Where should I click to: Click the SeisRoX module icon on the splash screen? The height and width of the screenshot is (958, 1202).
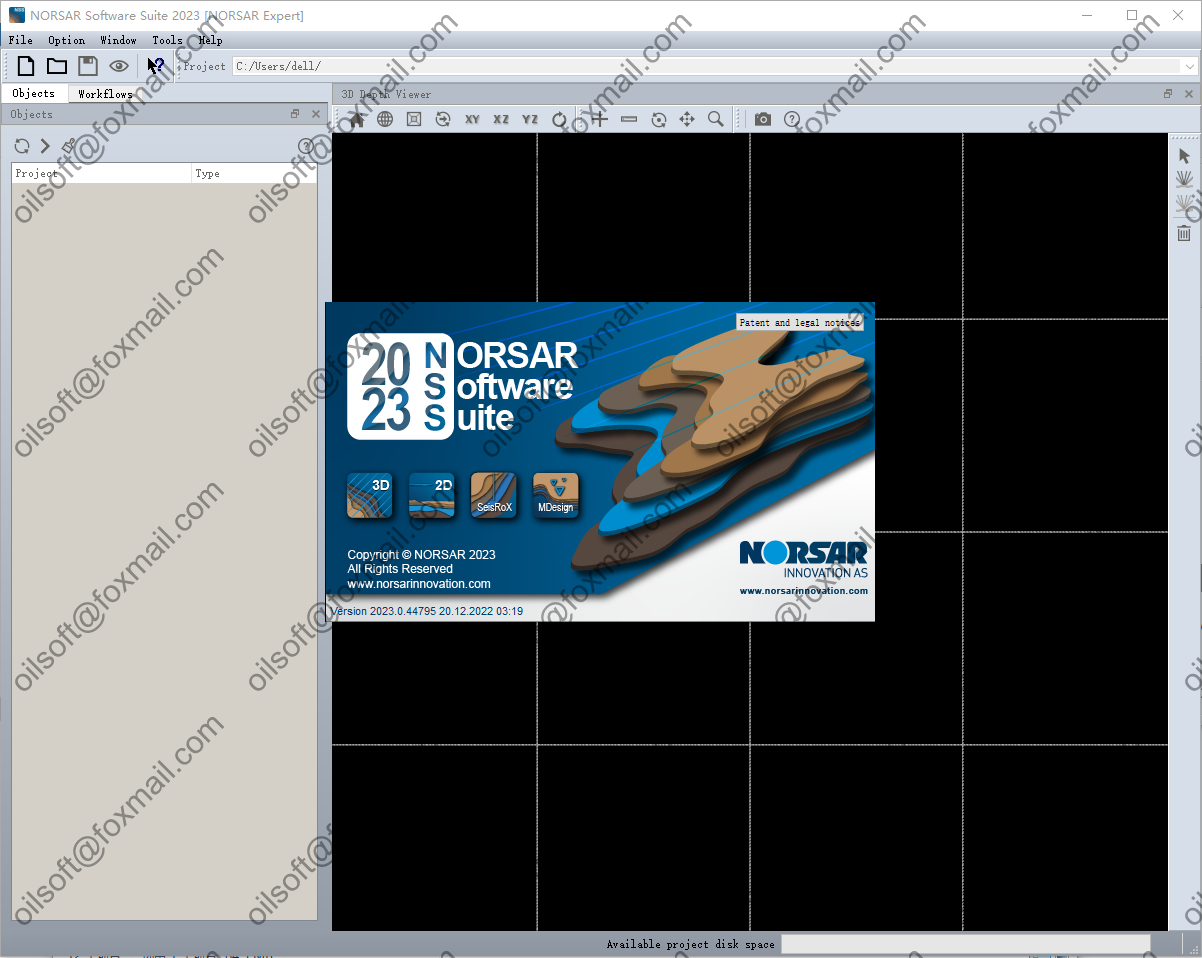[494, 495]
